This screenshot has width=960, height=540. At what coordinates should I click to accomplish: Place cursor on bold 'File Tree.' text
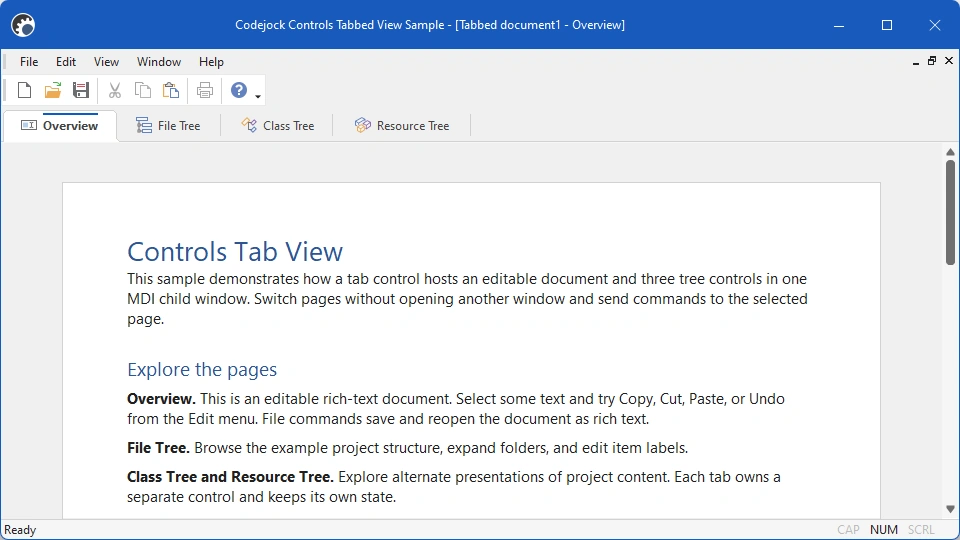(159, 448)
